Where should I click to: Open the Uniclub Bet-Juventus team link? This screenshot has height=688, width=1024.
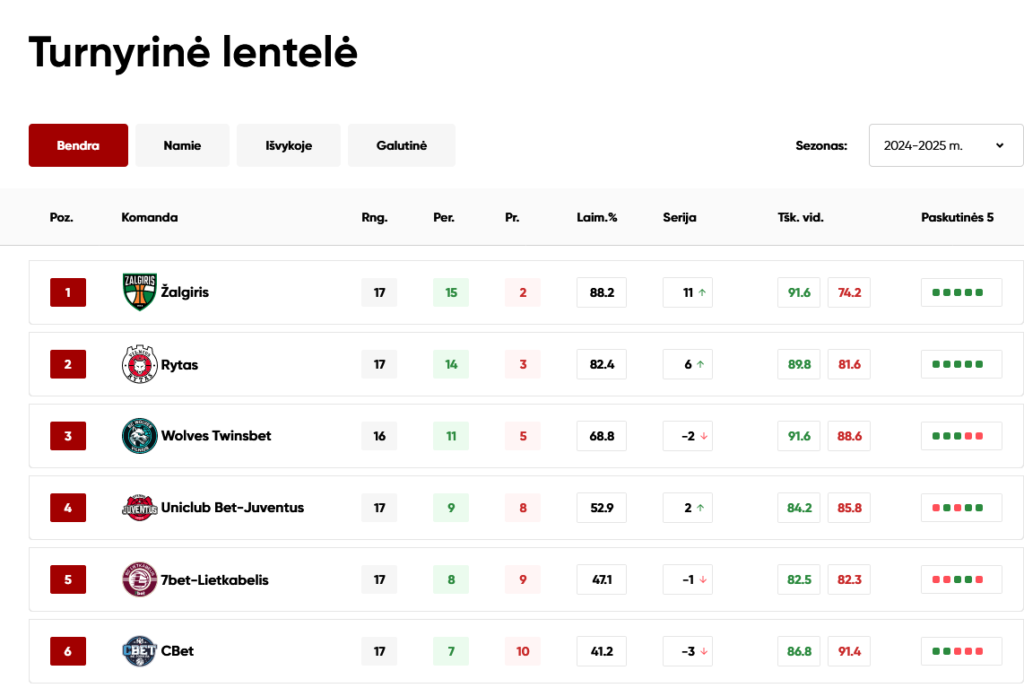click(232, 507)
